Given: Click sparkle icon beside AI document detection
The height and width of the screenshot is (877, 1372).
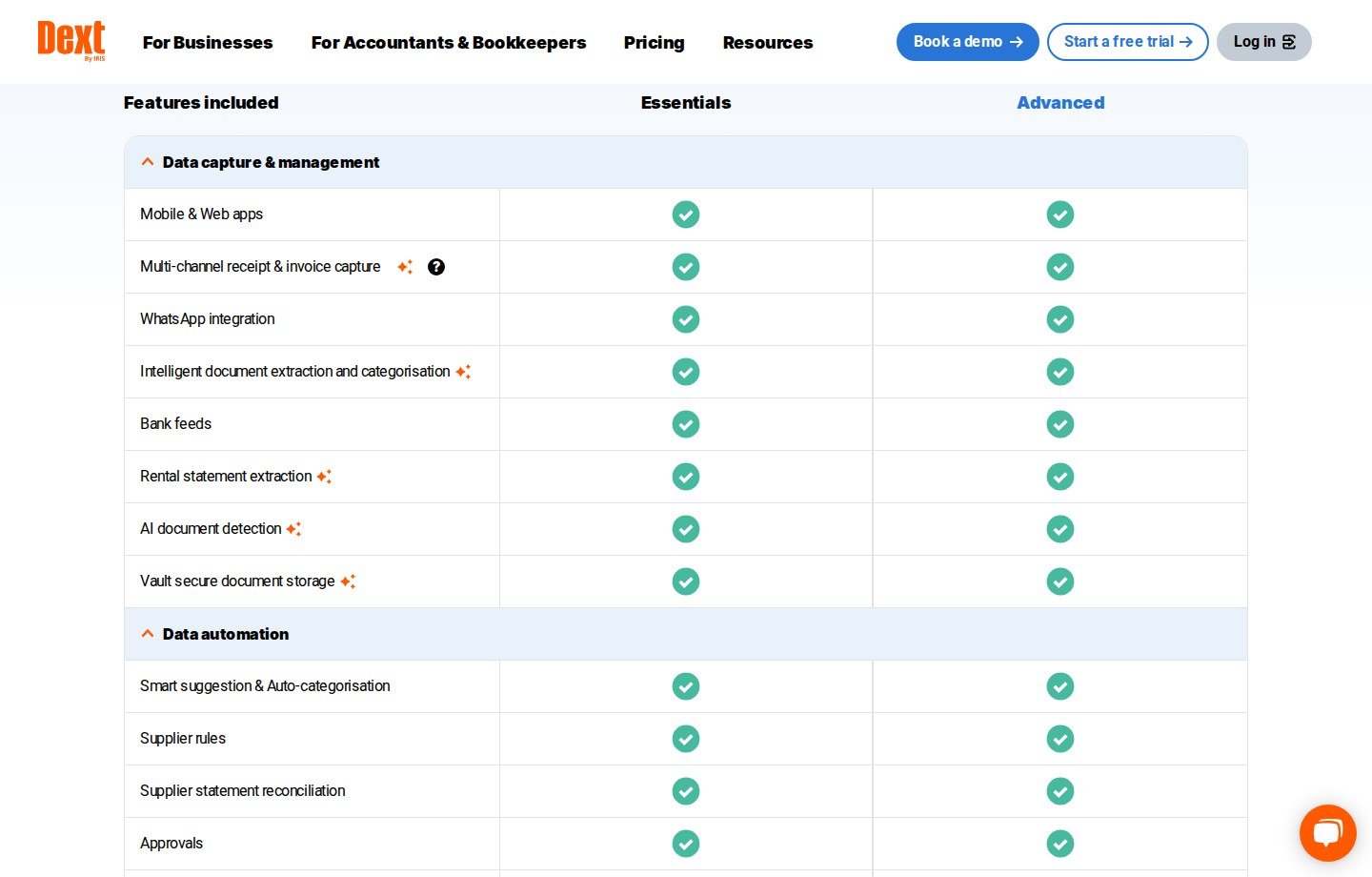Looking at the screenshot, I should (293, 529).
